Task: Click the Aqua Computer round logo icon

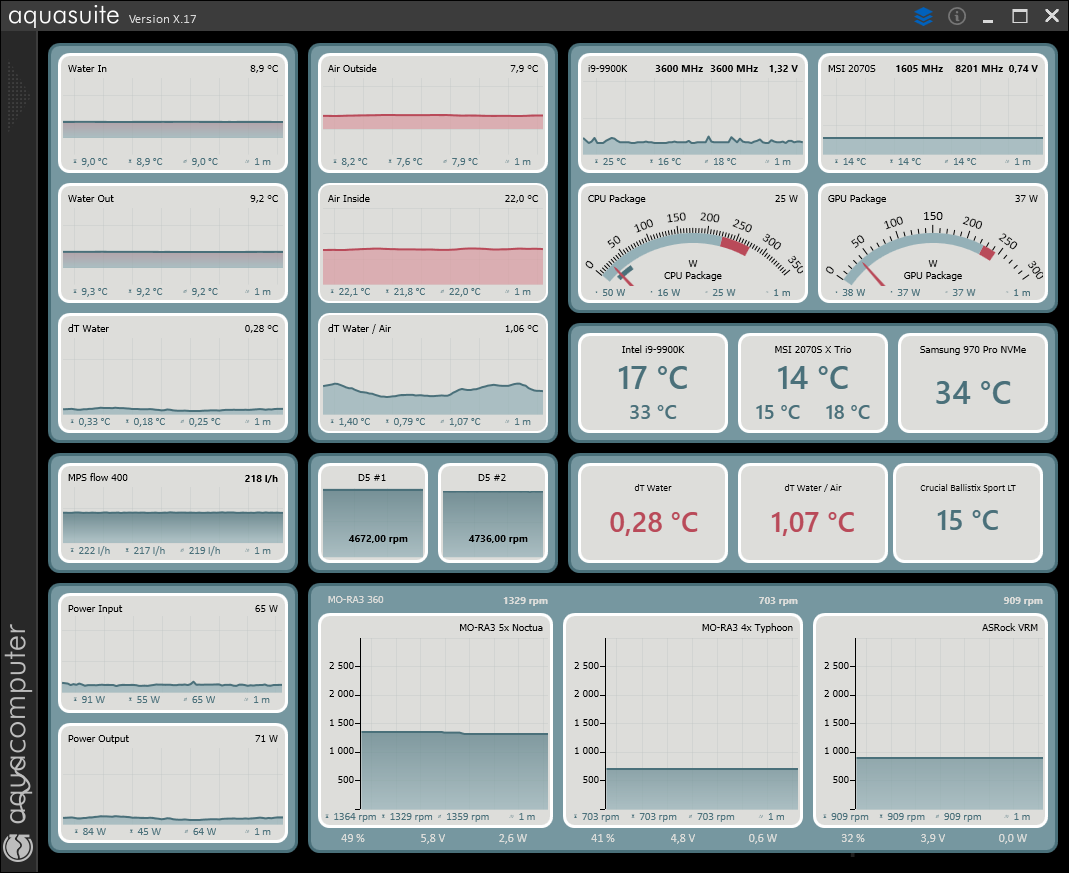Action: 18,848
